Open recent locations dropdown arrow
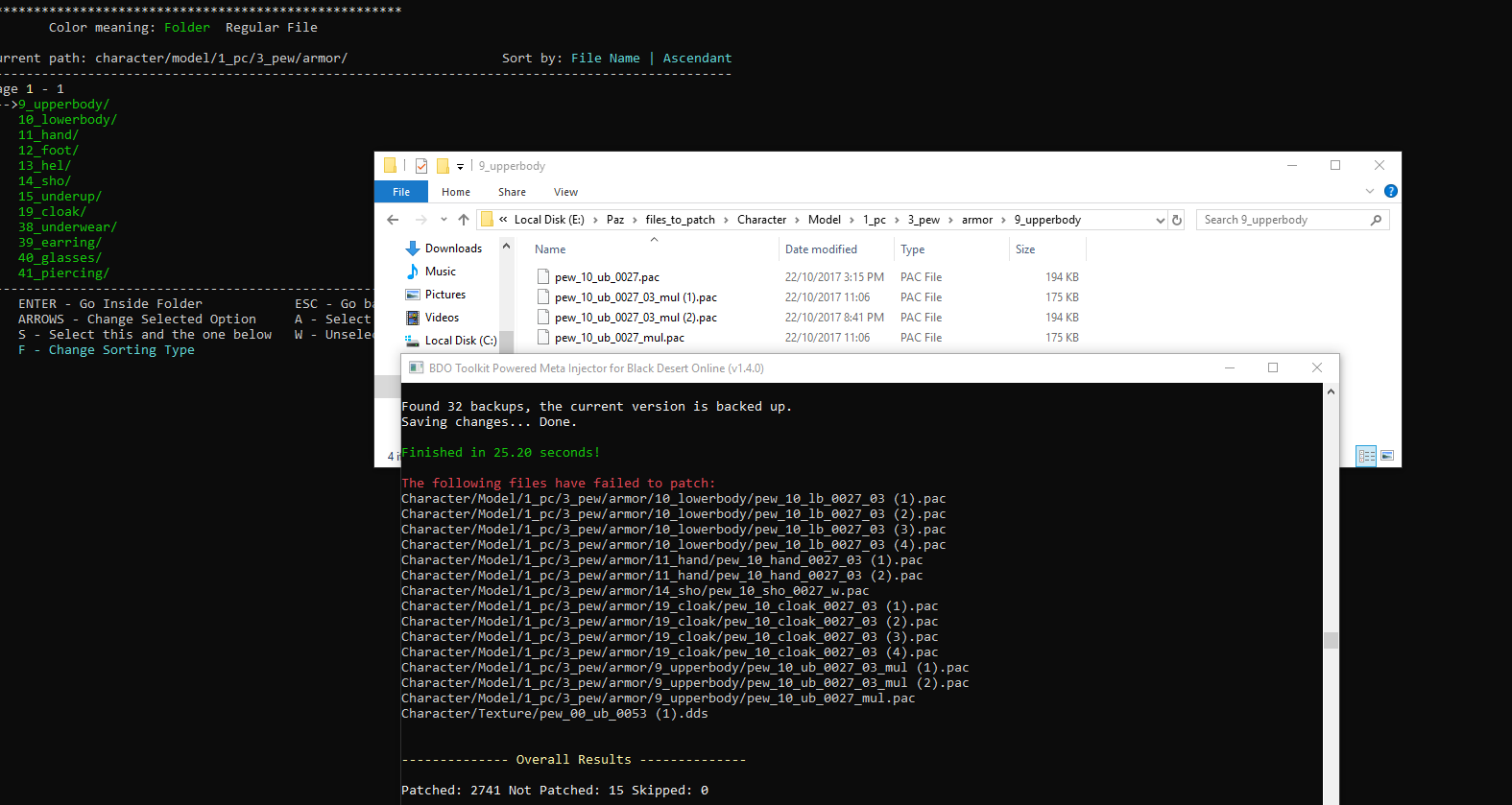 pos(444,220)
